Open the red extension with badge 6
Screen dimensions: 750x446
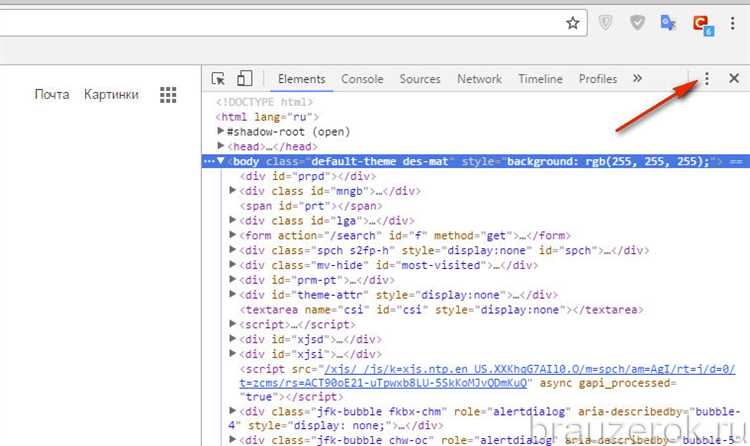point(702,23)
